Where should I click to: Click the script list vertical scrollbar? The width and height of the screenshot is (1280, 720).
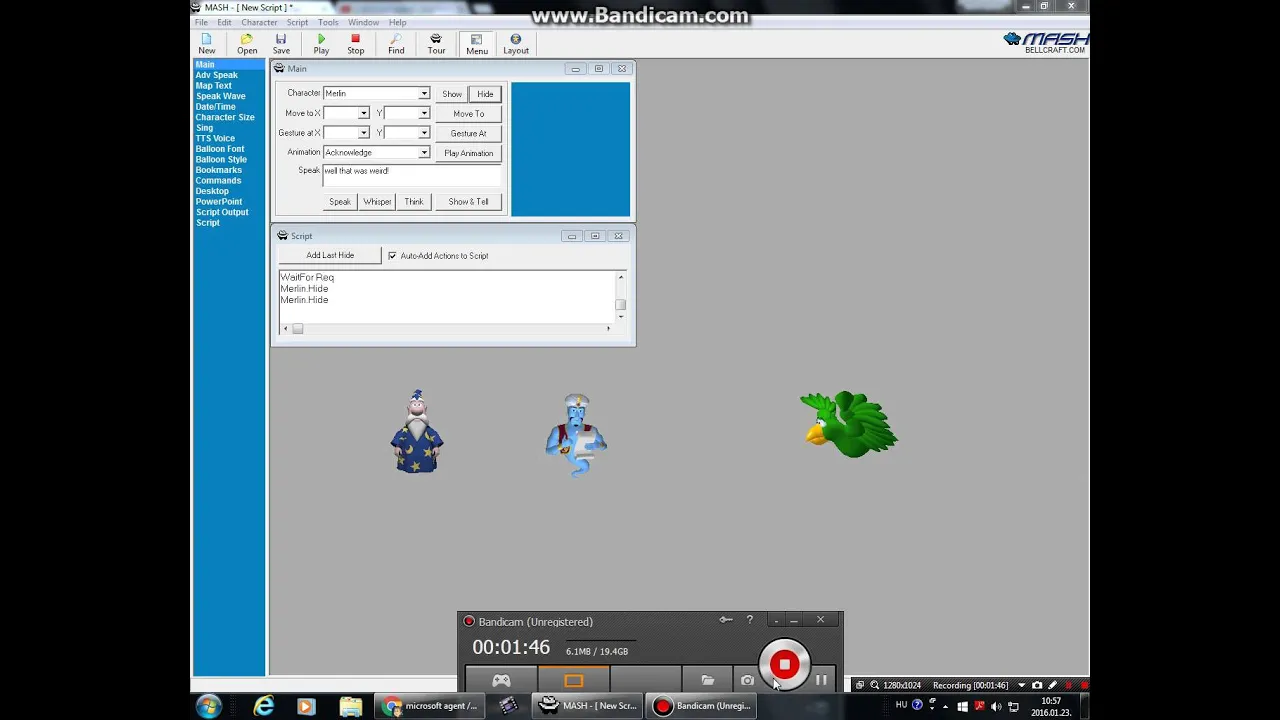coord(621,297)
